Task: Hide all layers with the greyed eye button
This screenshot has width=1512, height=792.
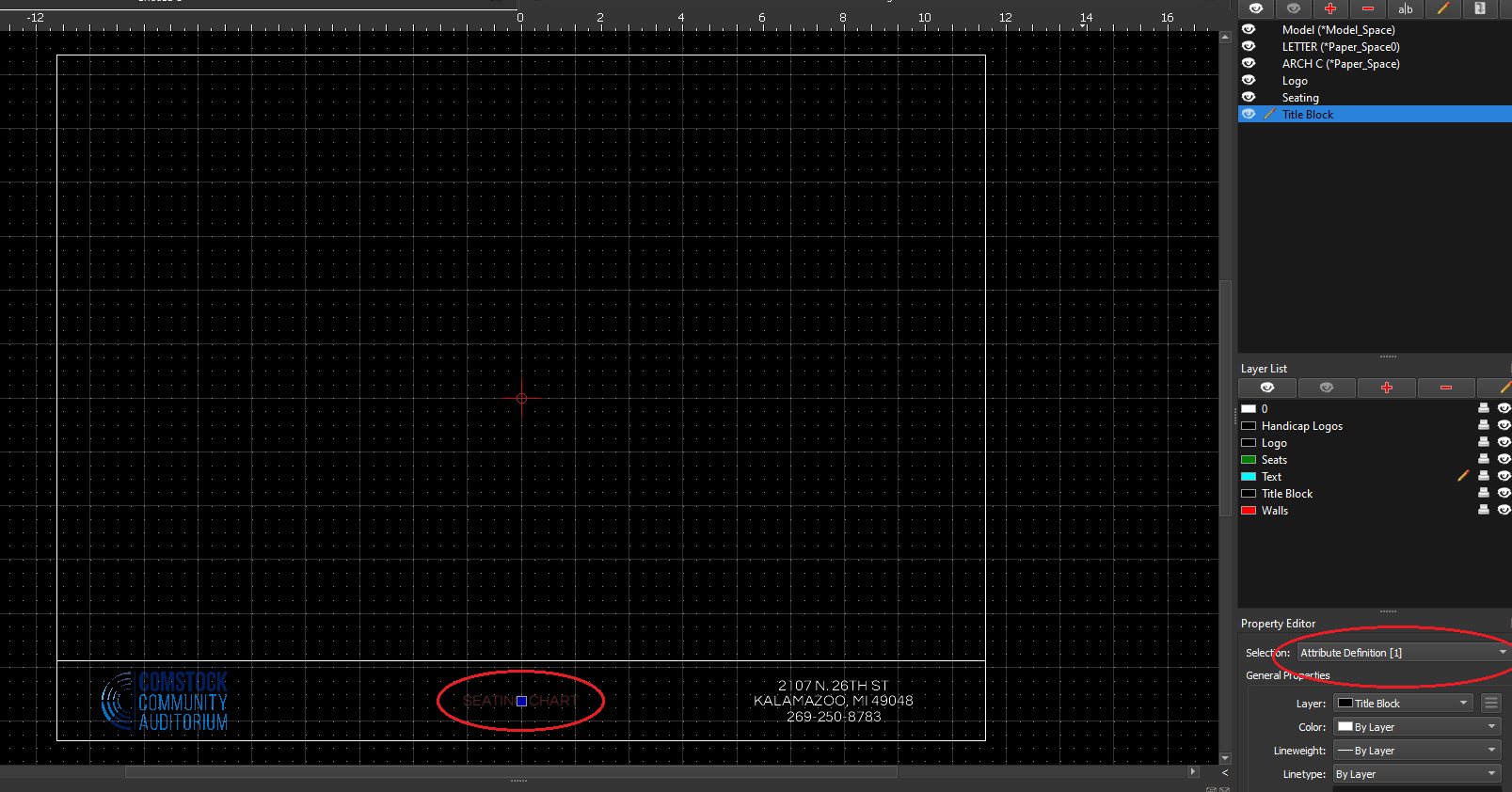Action: (x=1327, y=388)
